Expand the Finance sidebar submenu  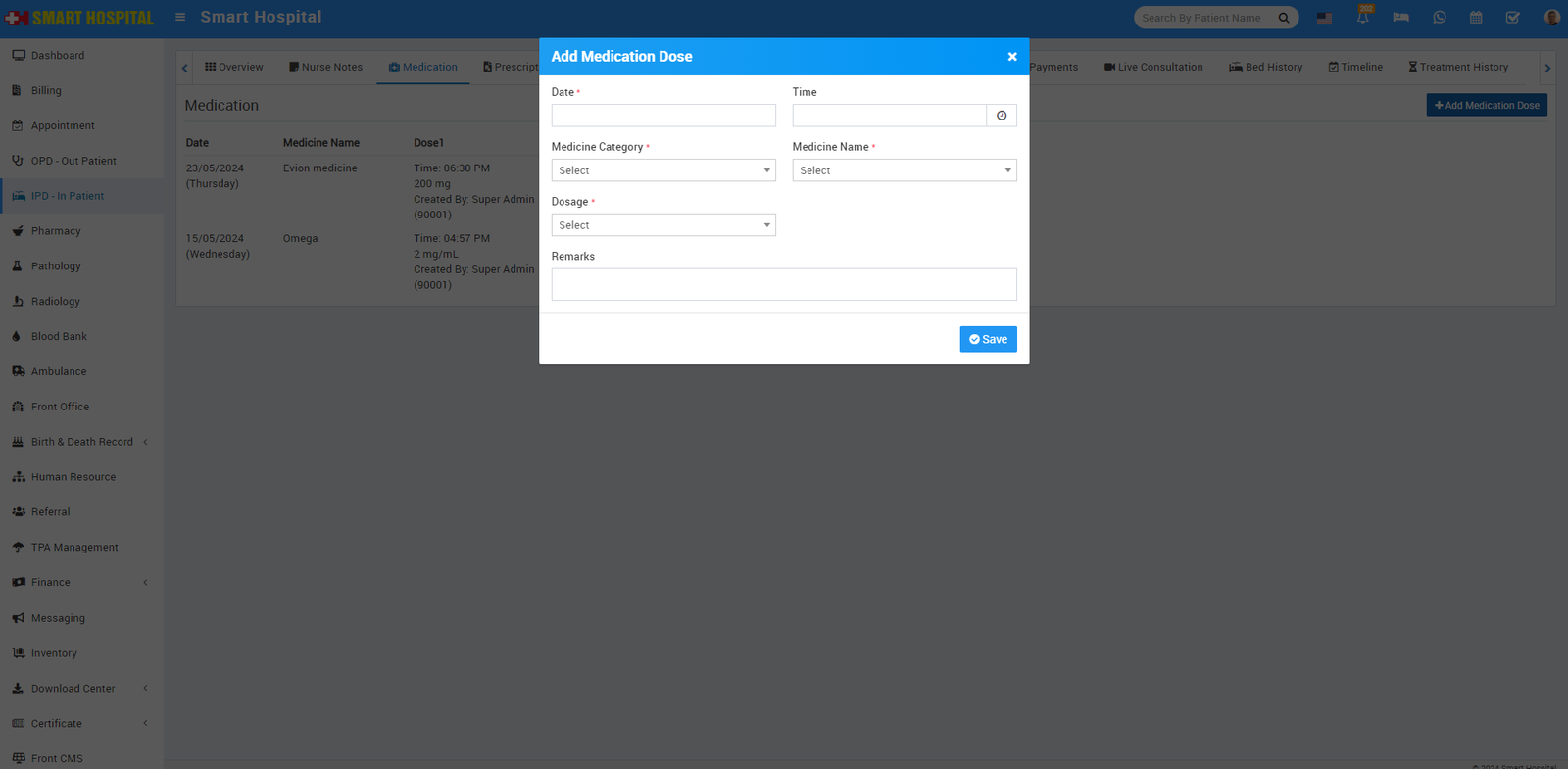pyautogui.click(x=51, y=583)
